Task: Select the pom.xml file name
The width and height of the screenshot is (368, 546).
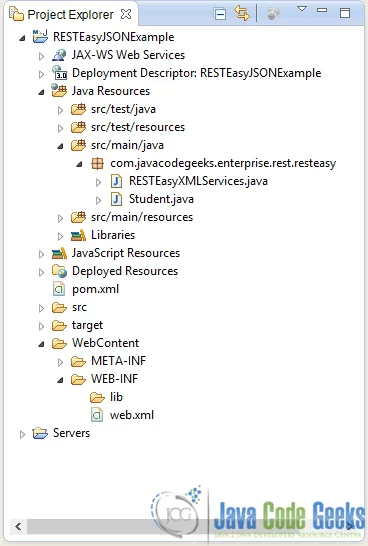Action: coord(95,289)
